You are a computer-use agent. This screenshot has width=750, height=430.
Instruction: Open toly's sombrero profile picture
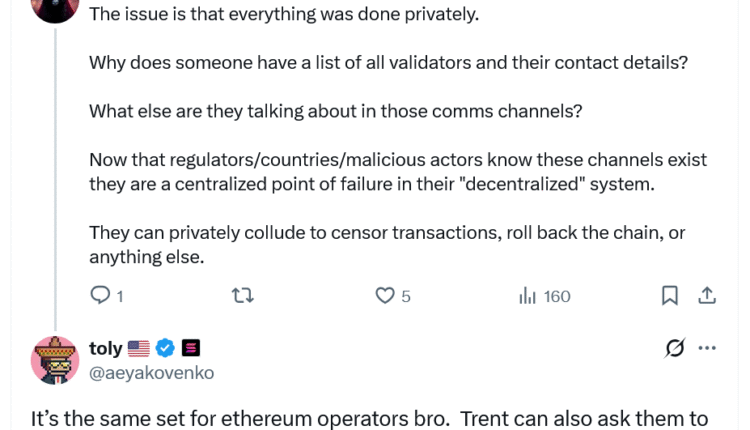55,360
